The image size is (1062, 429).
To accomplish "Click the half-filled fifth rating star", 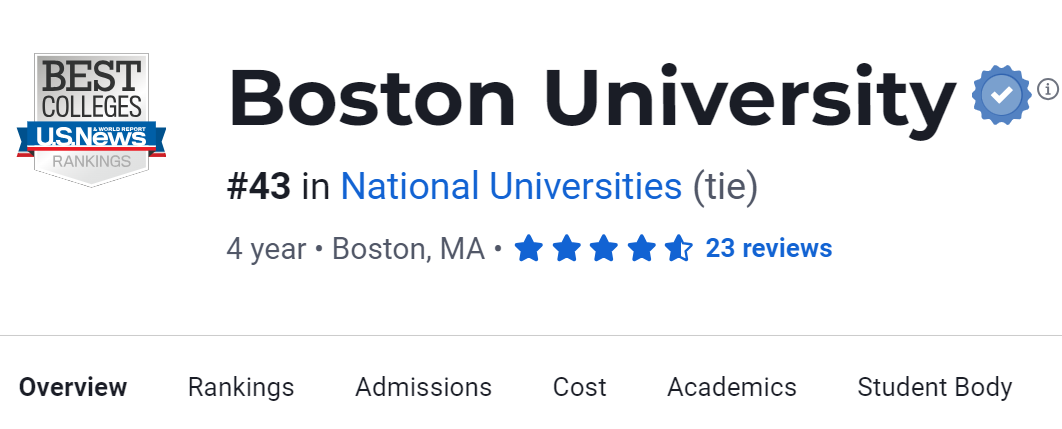I will pos(679,248).
